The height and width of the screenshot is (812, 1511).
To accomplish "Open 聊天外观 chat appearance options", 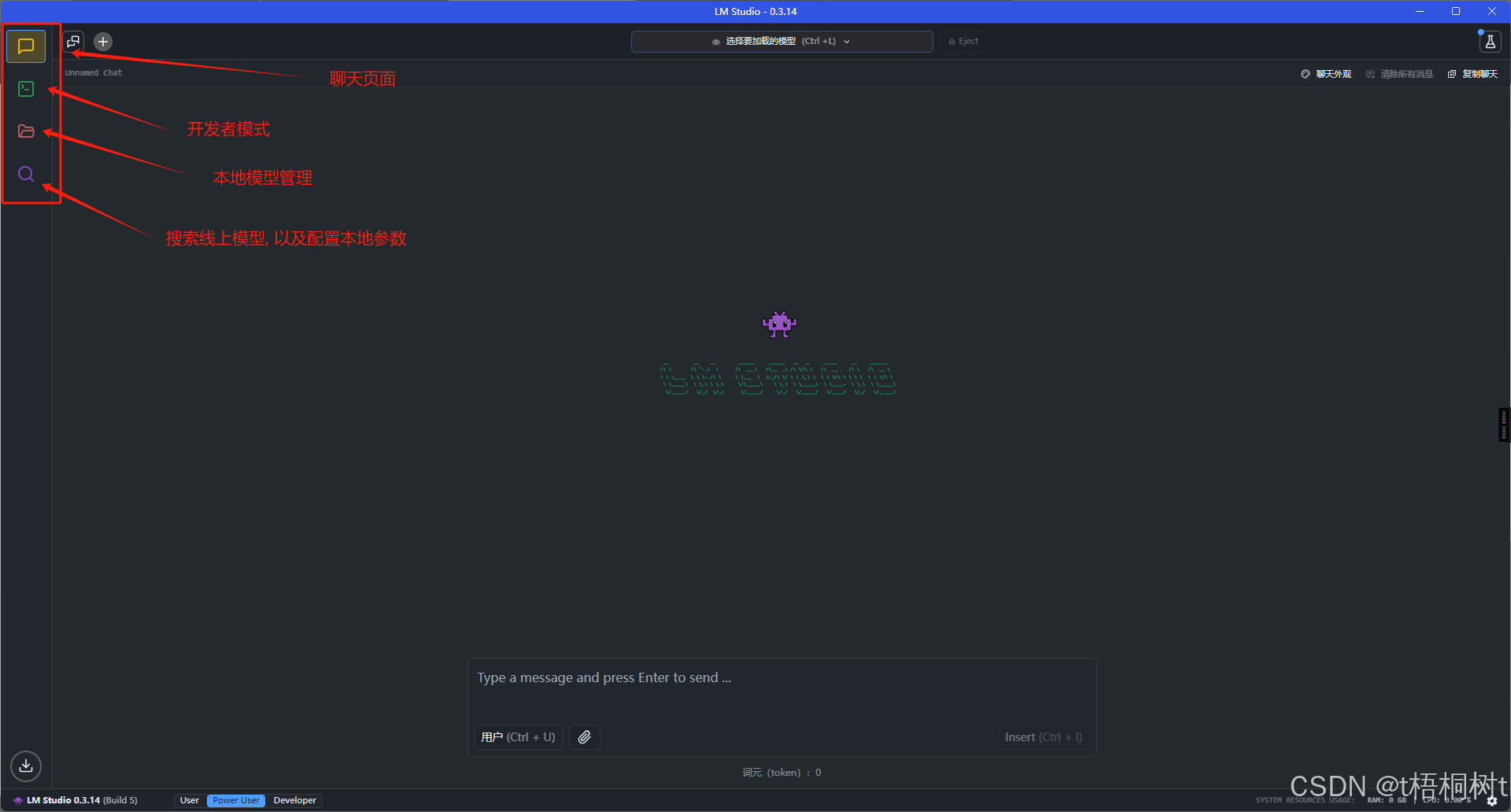I will click(x=1326, y=74).
